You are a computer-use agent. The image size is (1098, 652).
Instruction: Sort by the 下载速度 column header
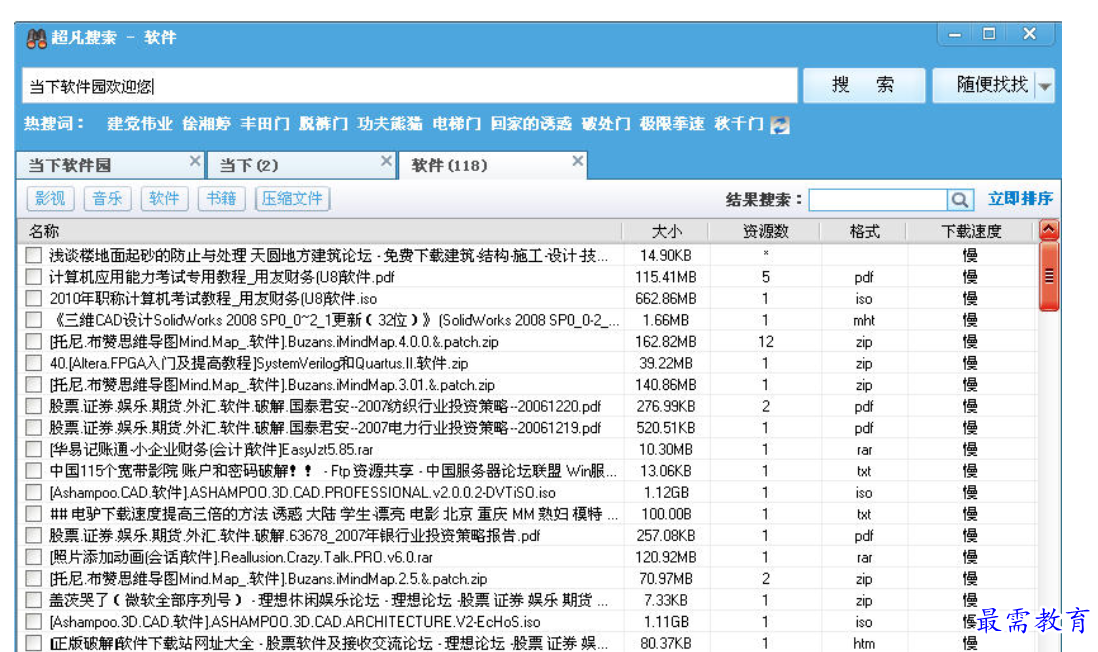tap(971, 231)
